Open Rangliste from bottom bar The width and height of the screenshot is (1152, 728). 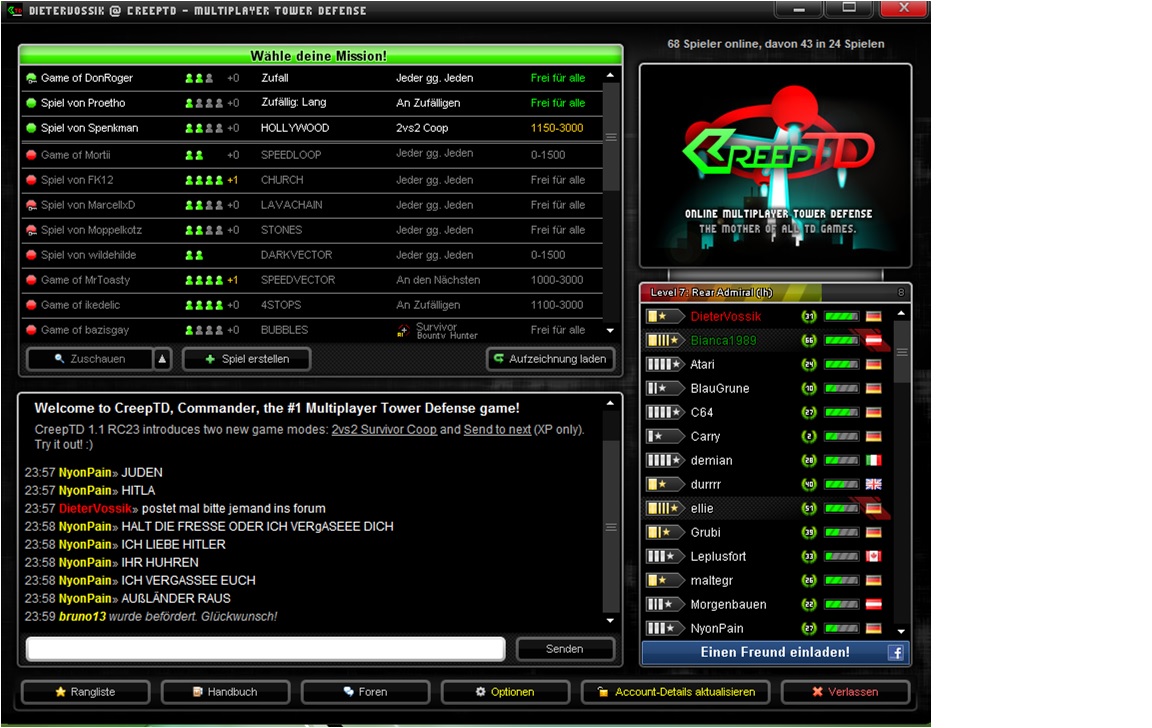coord(85,692)
